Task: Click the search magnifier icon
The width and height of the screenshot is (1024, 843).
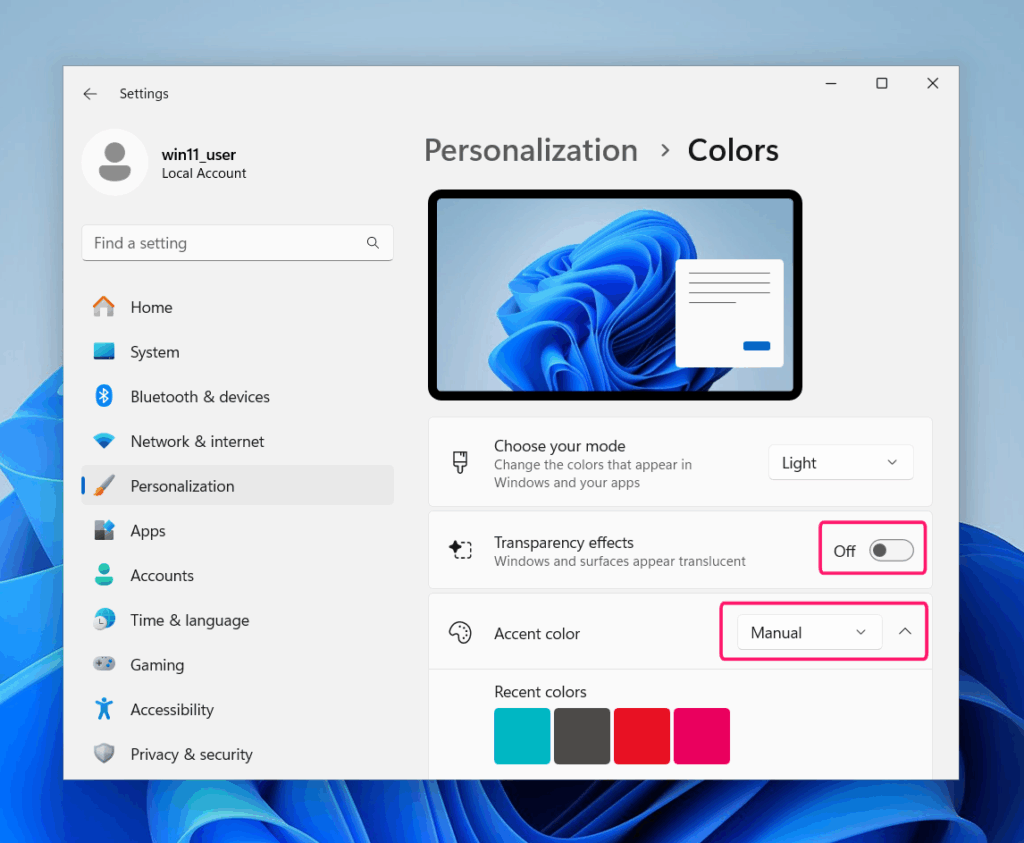Action: (x=373, y=243)
